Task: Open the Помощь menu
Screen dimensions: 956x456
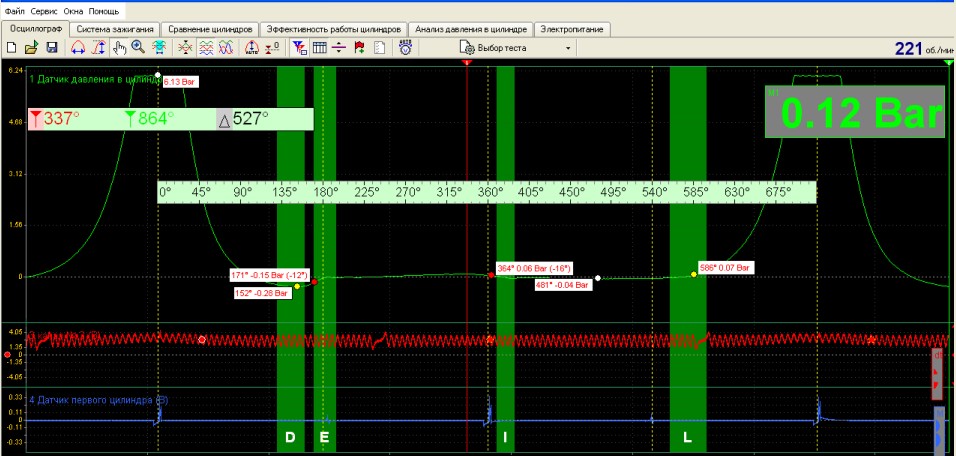Action: tap(104, 12)
